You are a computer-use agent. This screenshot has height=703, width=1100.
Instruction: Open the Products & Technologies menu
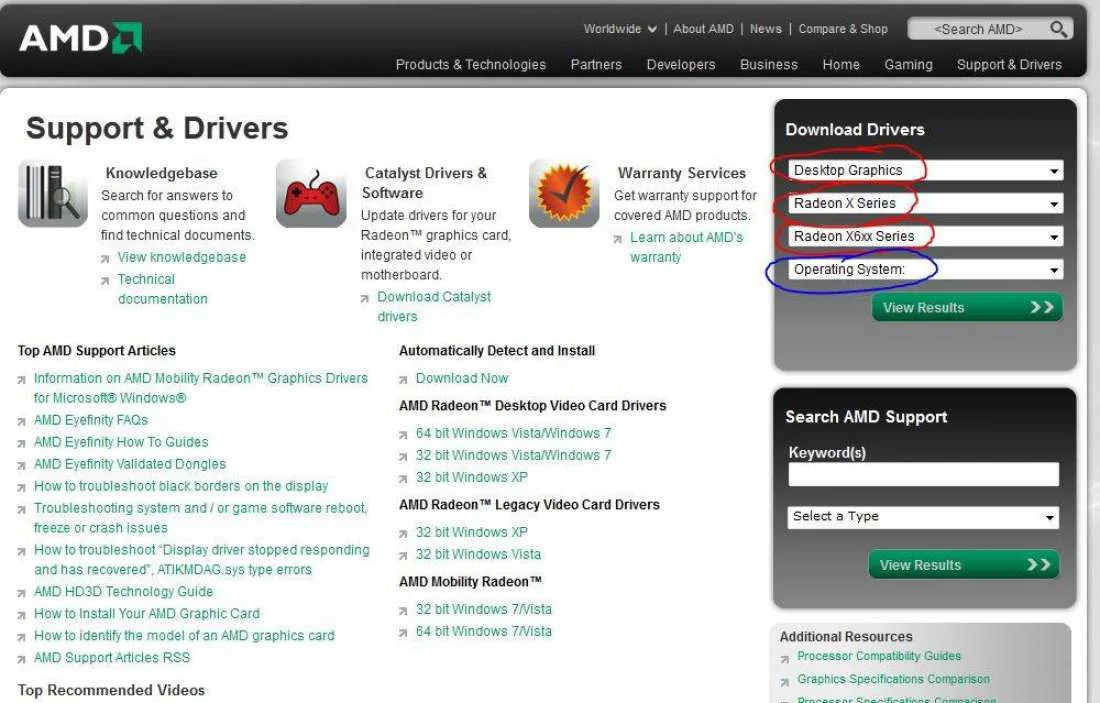(471, 65)
